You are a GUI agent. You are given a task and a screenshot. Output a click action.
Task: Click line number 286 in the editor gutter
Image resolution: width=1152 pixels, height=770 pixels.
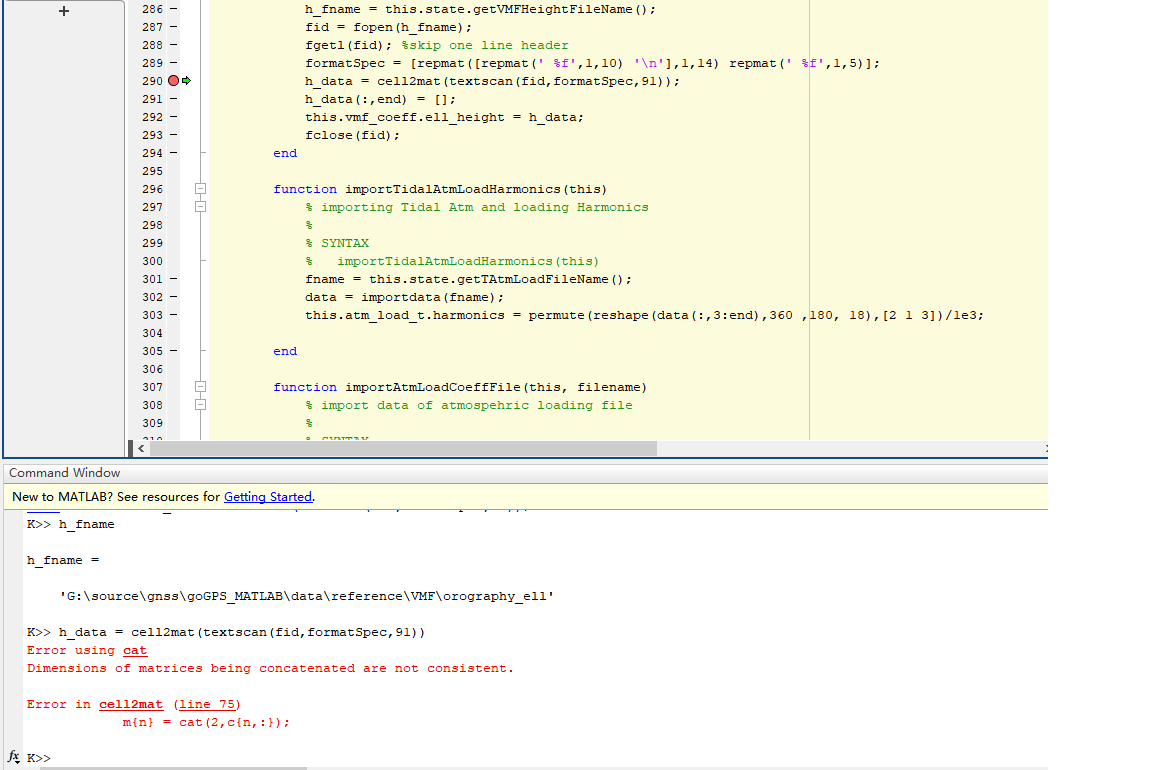[x=152, y=9]
